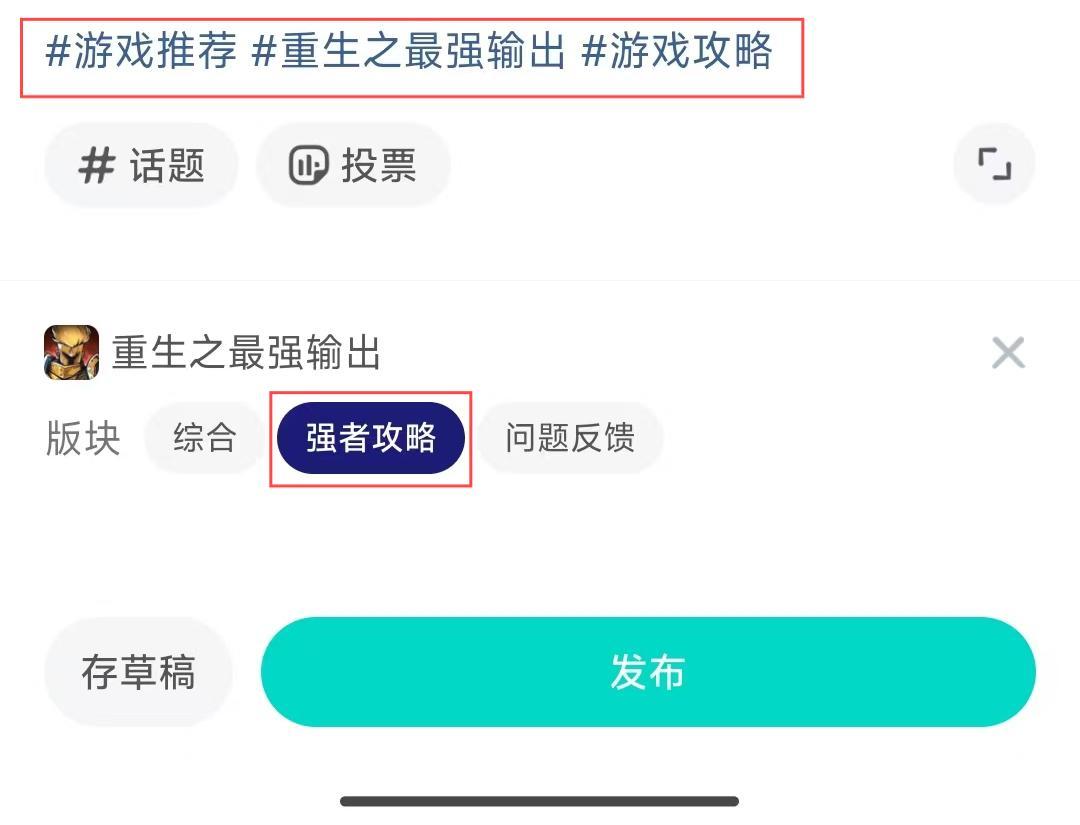Tap the poll icon in the 投票 button
The height and width of the screenshot is (825, 1080).
click(308, 165)
